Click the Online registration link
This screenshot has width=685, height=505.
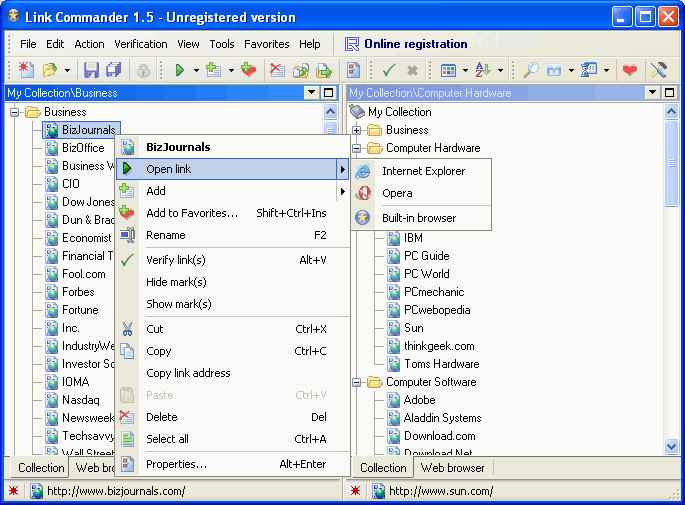tap(415, 44)
